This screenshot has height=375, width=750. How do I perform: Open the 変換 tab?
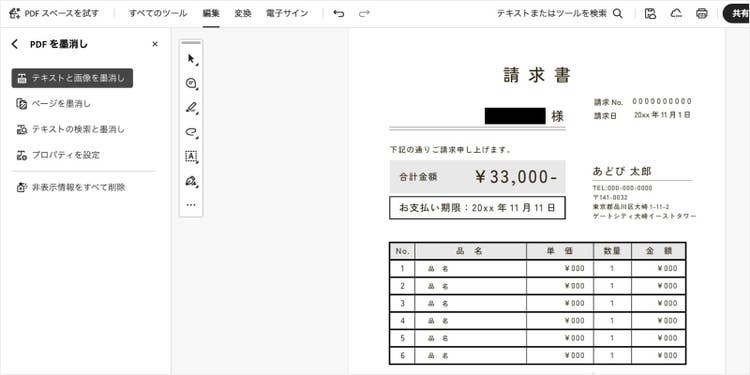[x=243, y=13]
